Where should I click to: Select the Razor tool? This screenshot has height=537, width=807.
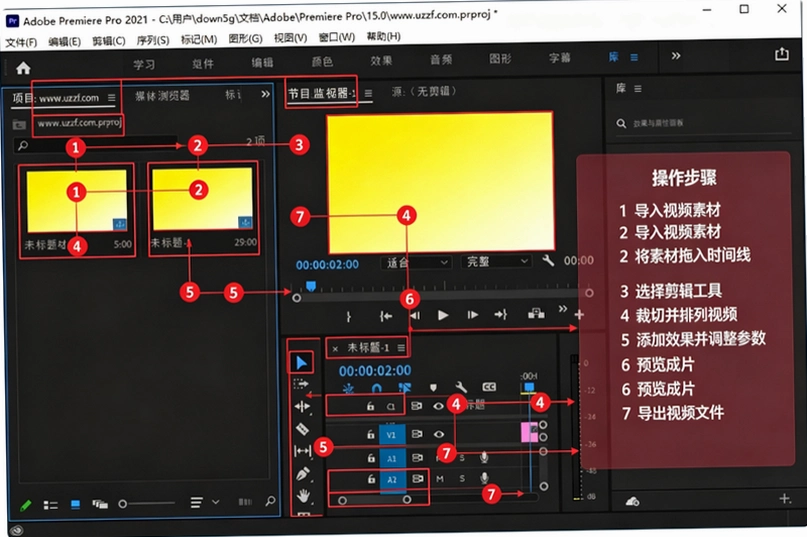tap(303, 428)
